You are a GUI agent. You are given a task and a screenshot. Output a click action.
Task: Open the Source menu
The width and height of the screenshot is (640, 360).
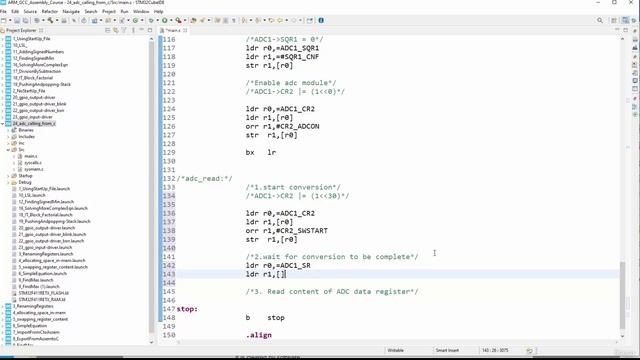point(30,11)
